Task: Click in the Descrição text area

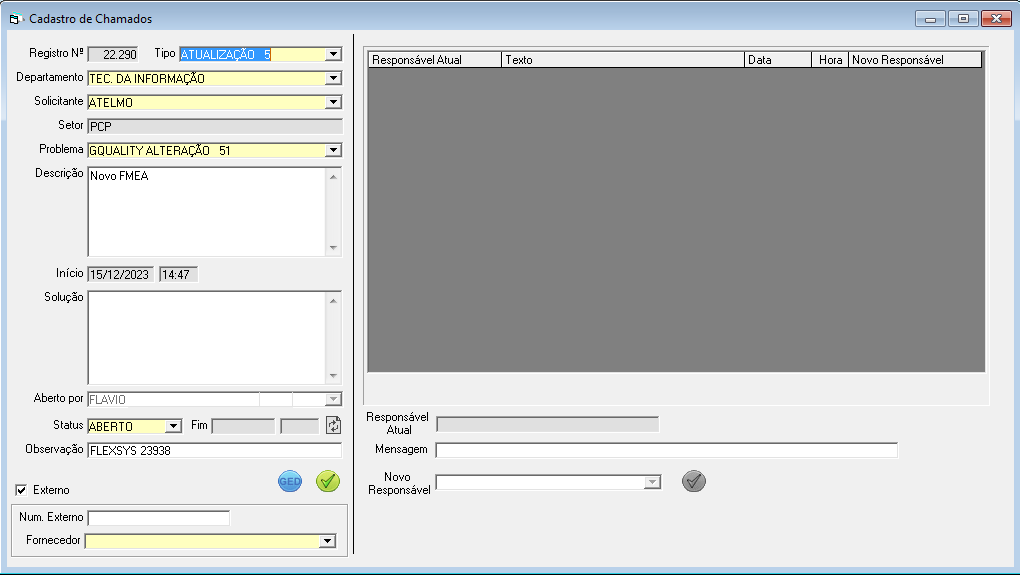Action: click(x=207, y=211)
